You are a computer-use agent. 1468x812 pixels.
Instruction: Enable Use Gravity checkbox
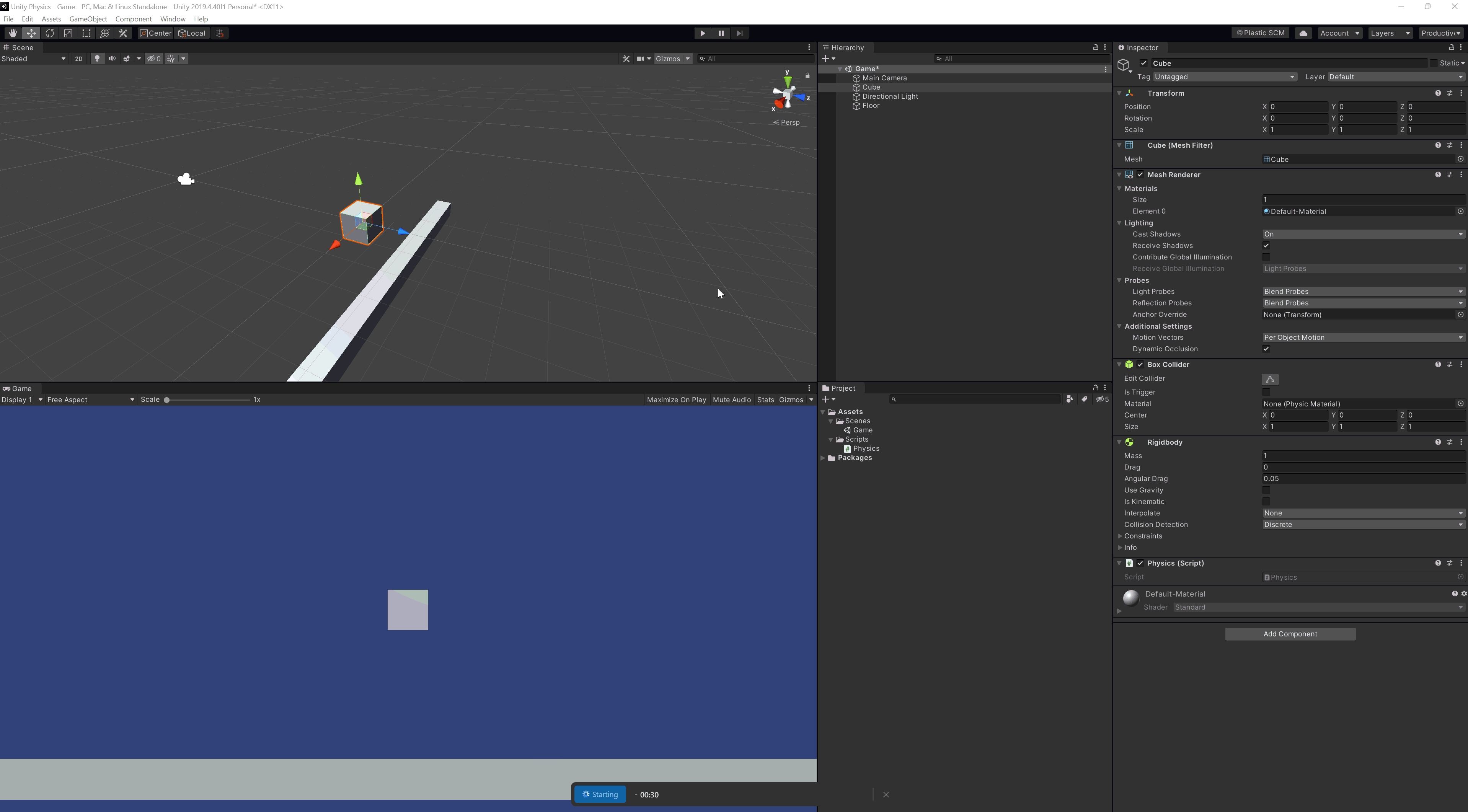1266,490
